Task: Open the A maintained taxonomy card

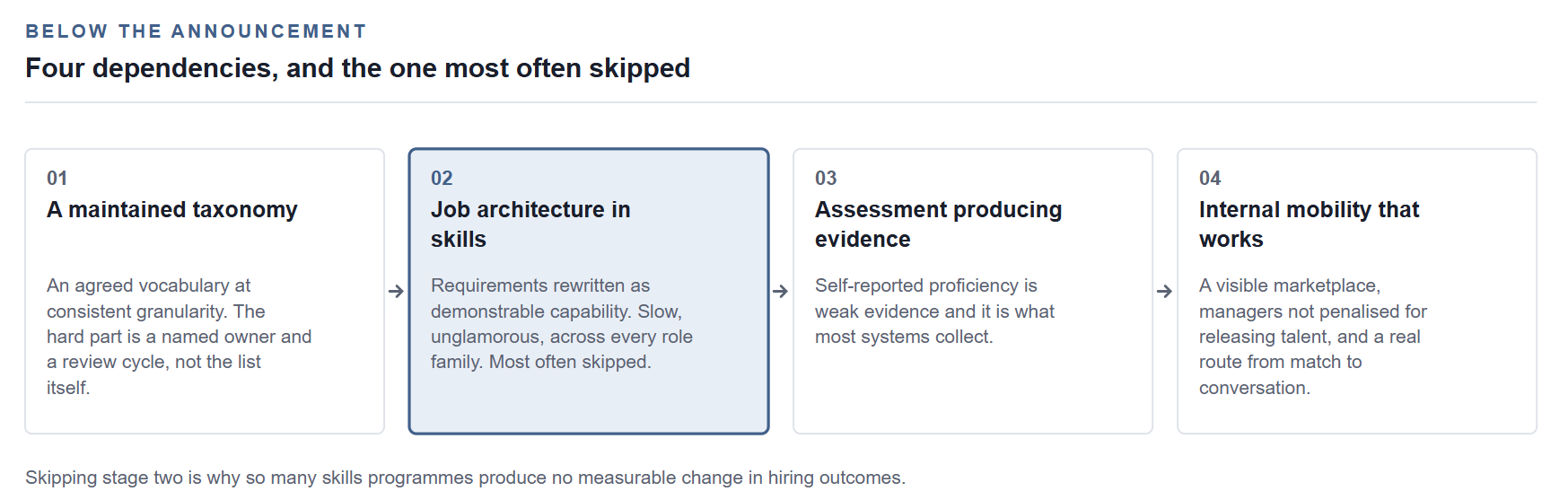Action: [205, 291]
